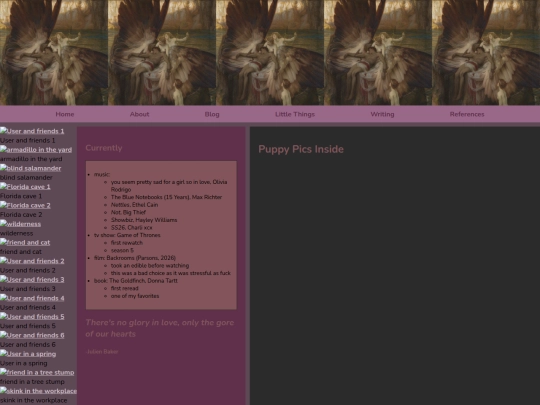This screenshot has width=540, height=405.
Task: Click the 'There's no glory in love' quote
Action: point(160,328)
